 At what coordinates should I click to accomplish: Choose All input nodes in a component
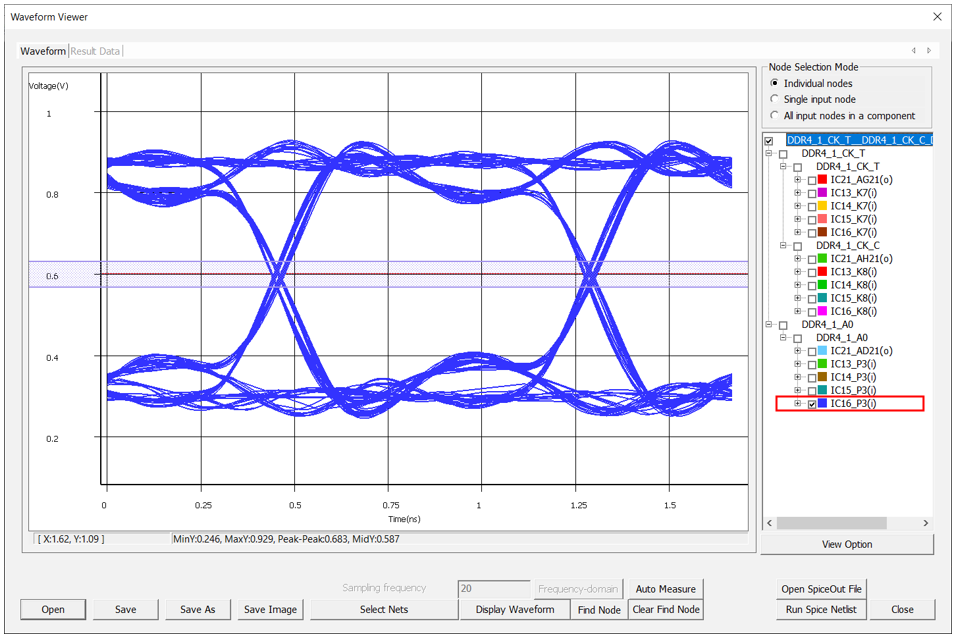click(x=775, y=115)
